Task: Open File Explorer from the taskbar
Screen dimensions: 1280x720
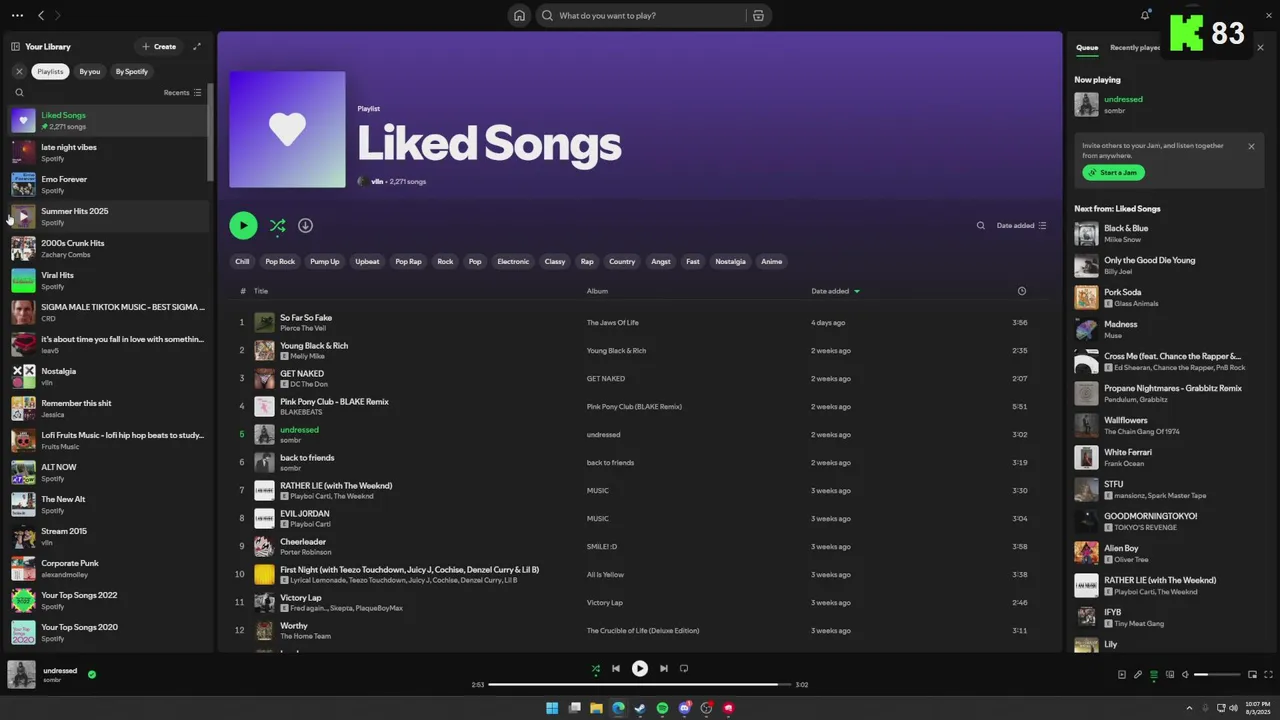Action: pos(596,708)
